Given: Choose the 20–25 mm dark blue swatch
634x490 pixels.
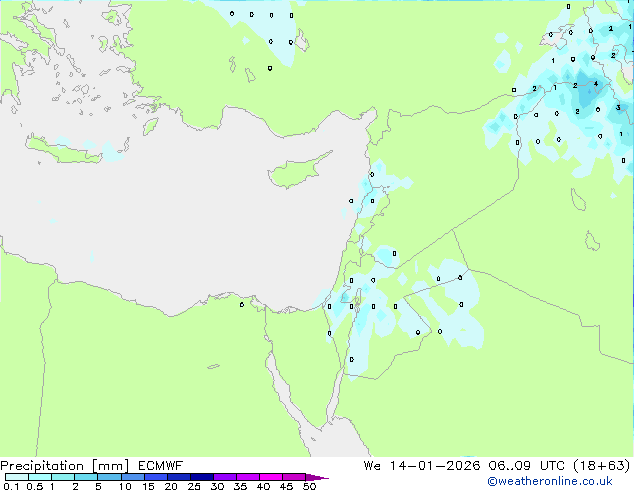Looking at the screenshot, I should pos(178,477).
